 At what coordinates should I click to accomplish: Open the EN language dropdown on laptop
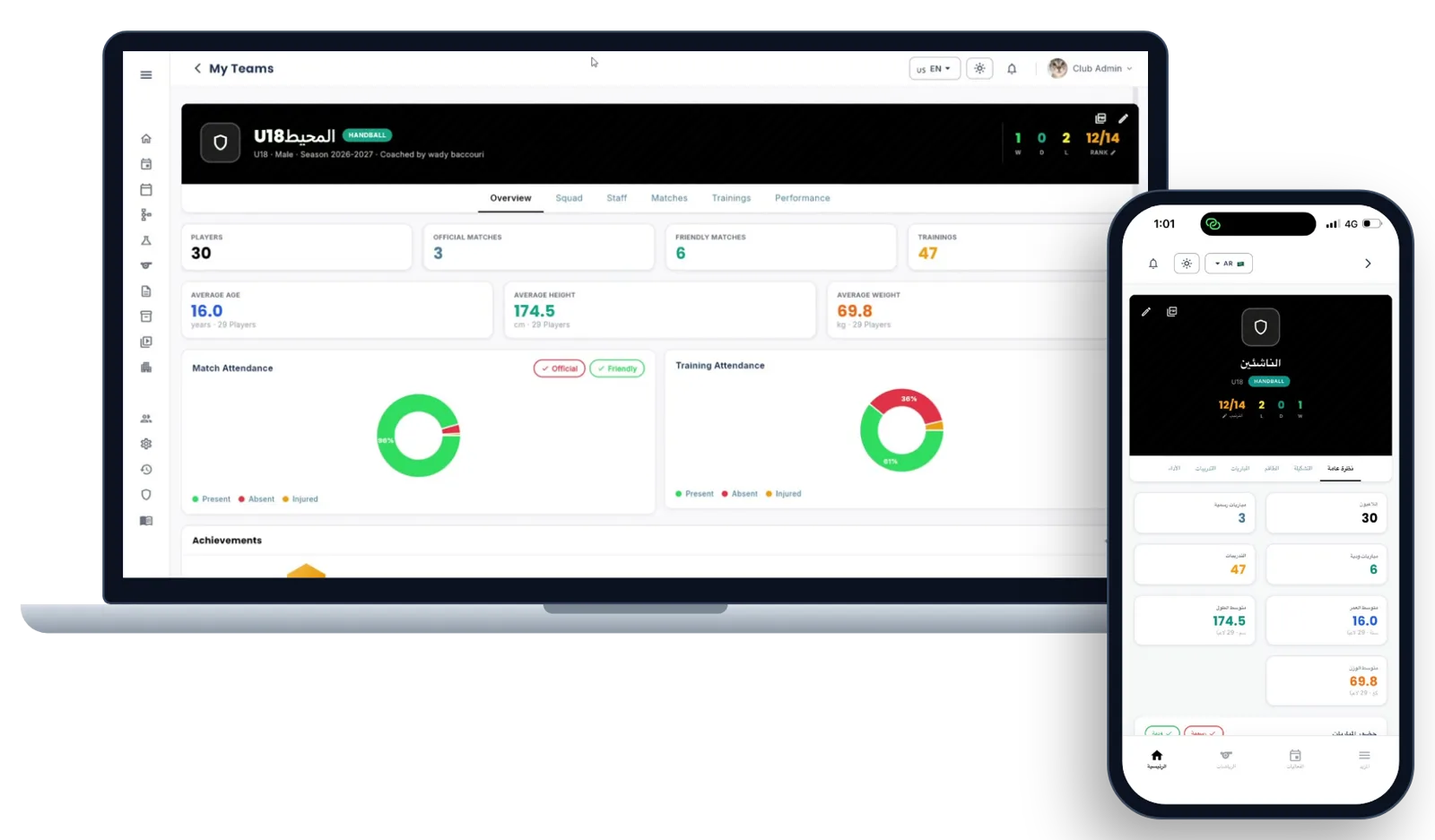click(x=935, y=68)
